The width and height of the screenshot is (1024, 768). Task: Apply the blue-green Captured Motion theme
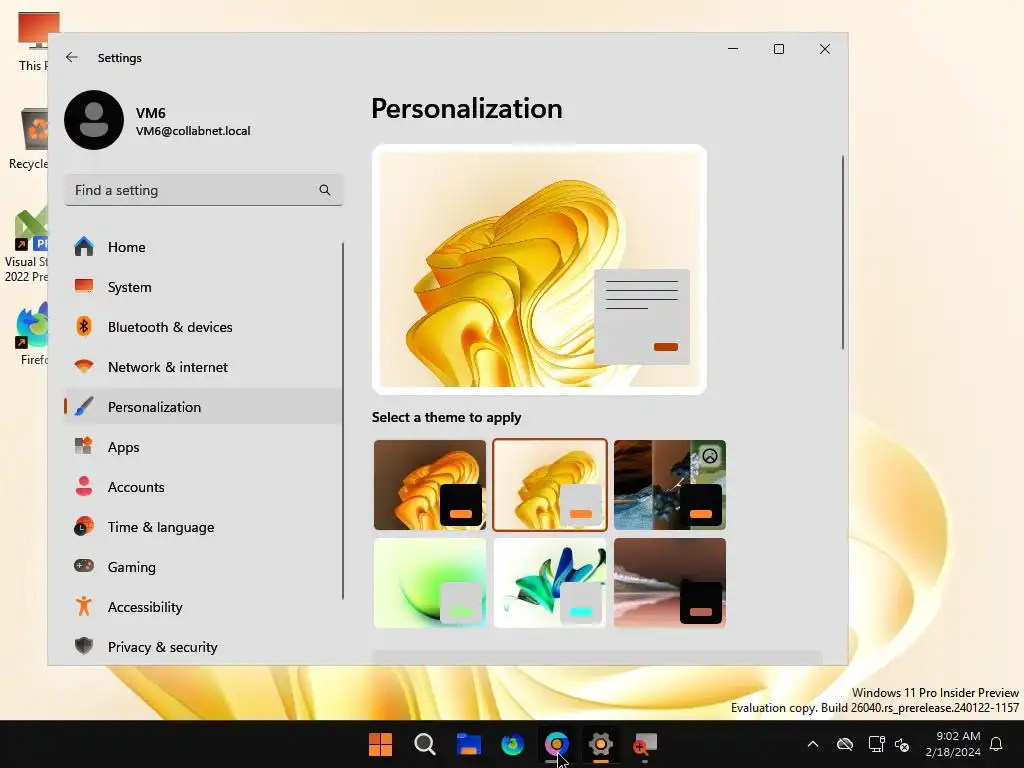[x=550, y=583]
